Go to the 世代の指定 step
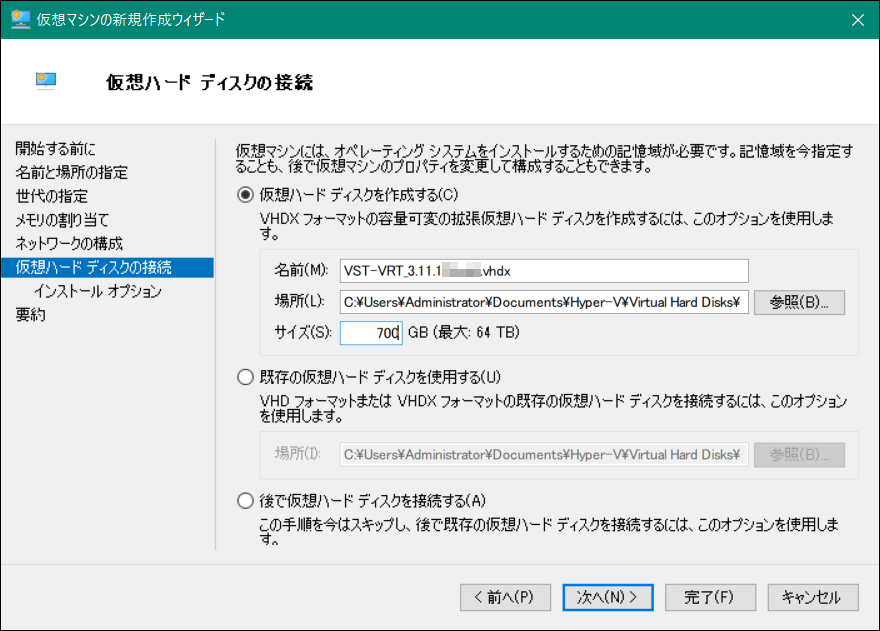This screenshot has width=880, height=631. point(52,196)
